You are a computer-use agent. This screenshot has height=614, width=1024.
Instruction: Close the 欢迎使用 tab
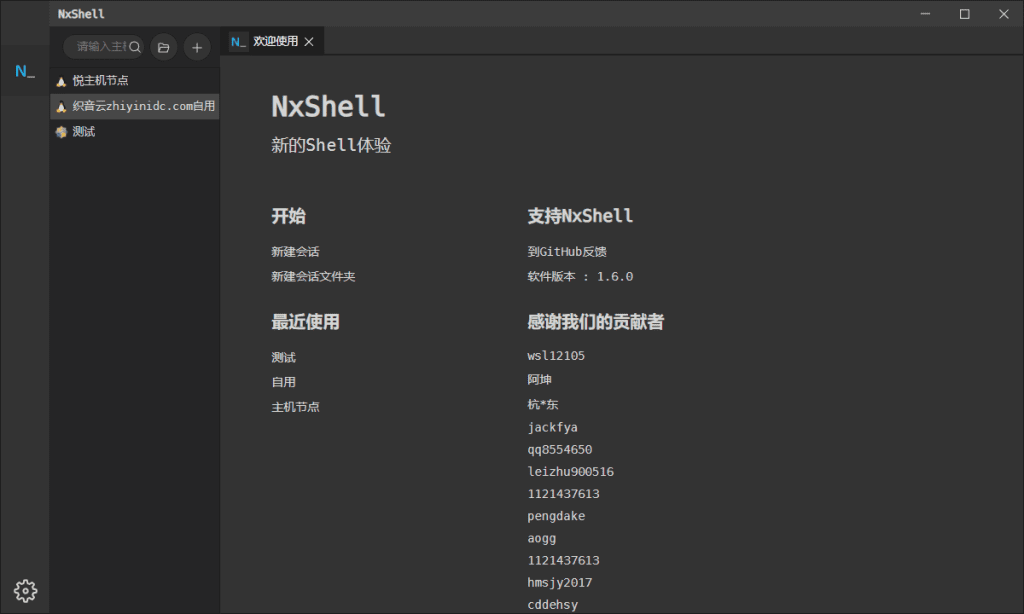coord(309,42)
